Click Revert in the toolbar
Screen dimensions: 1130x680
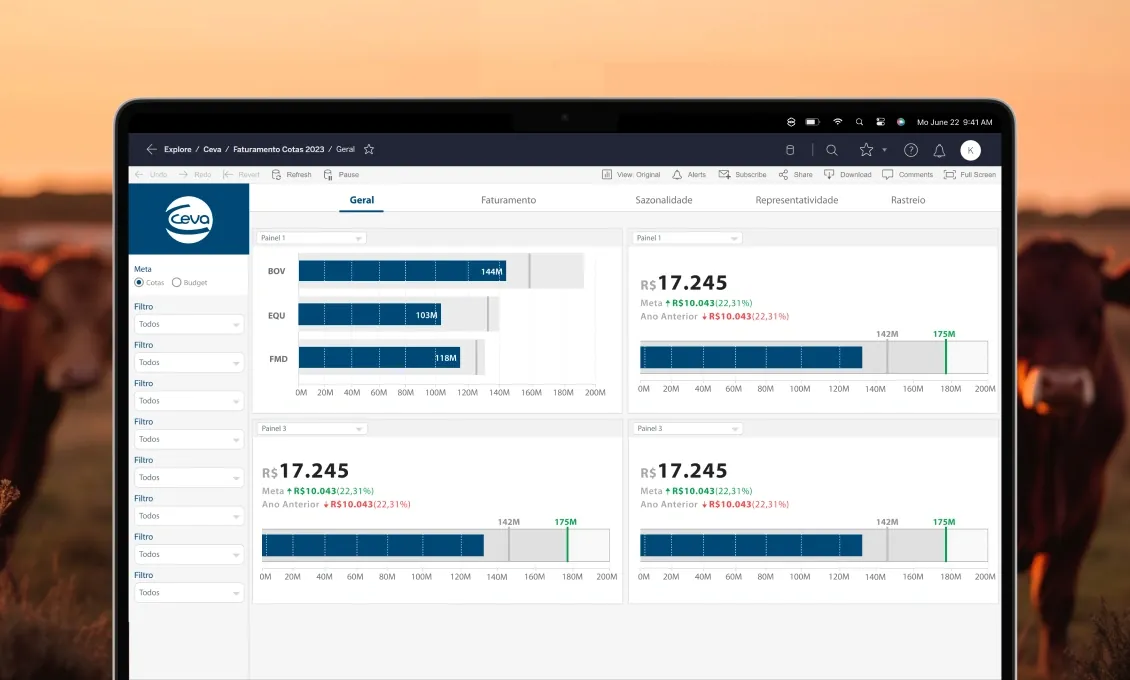[x=241, y=174]
